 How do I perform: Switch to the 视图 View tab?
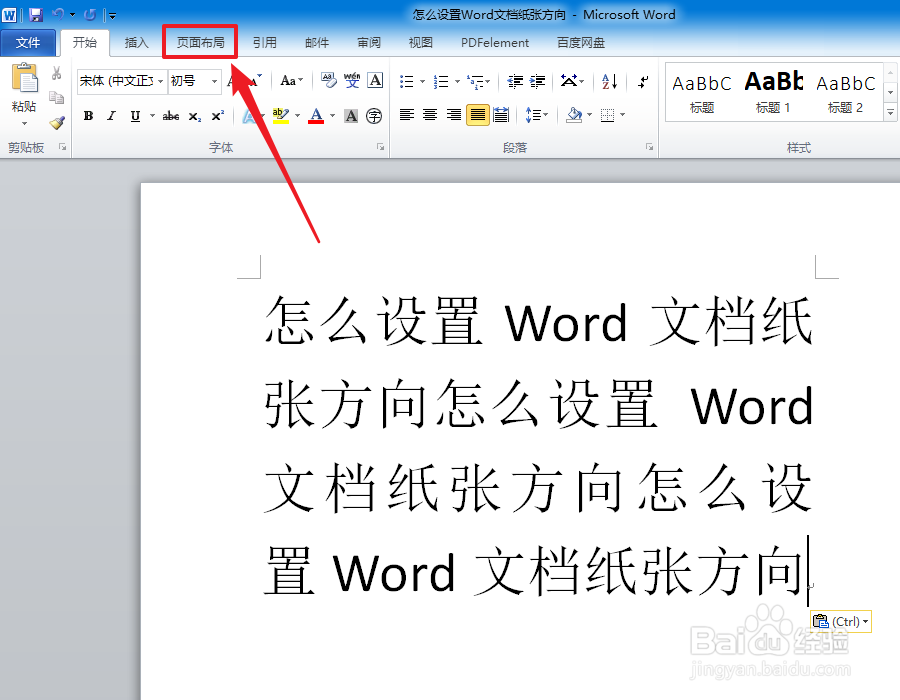coord(420,42)
